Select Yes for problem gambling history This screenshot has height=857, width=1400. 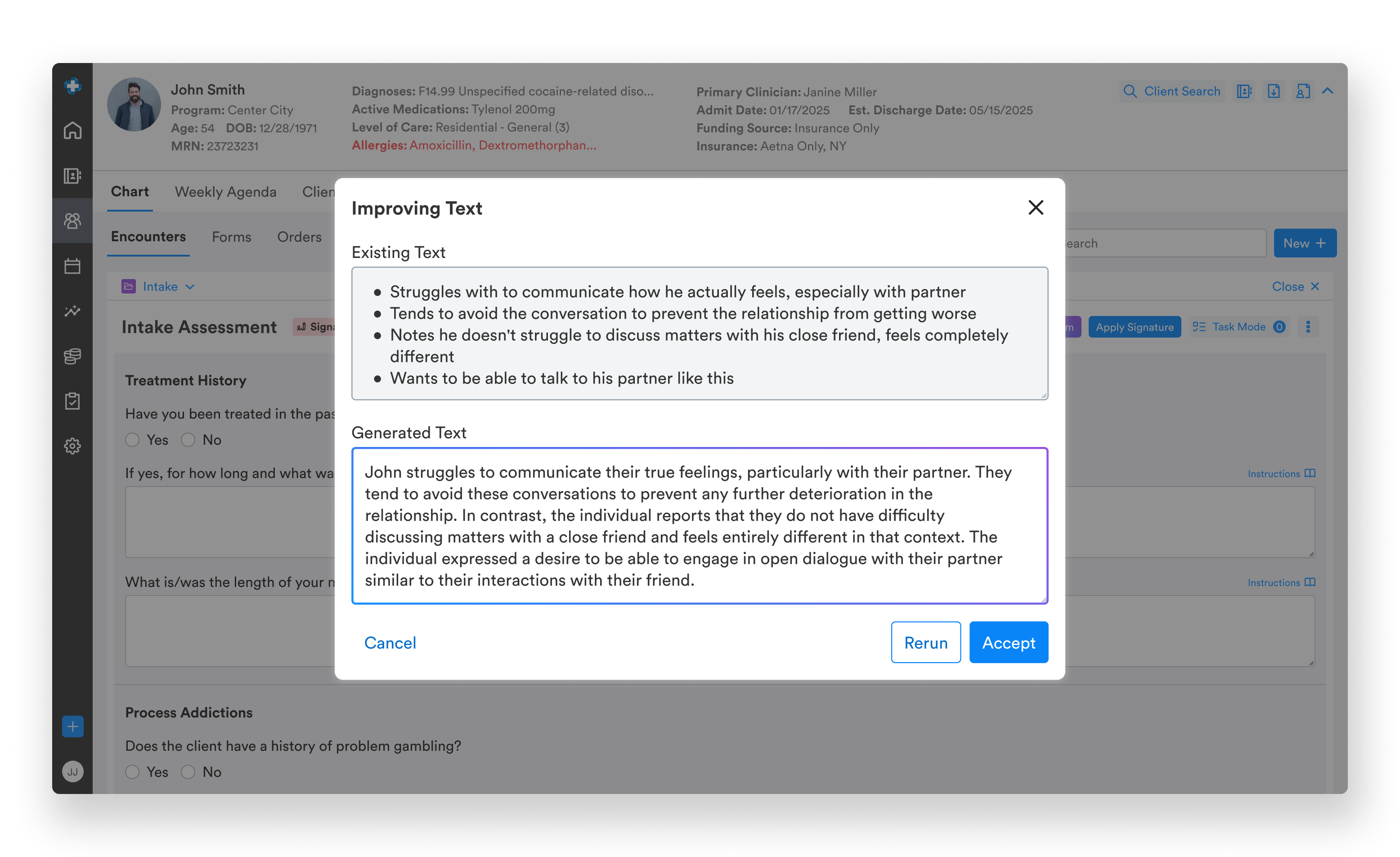pos(132,772)
